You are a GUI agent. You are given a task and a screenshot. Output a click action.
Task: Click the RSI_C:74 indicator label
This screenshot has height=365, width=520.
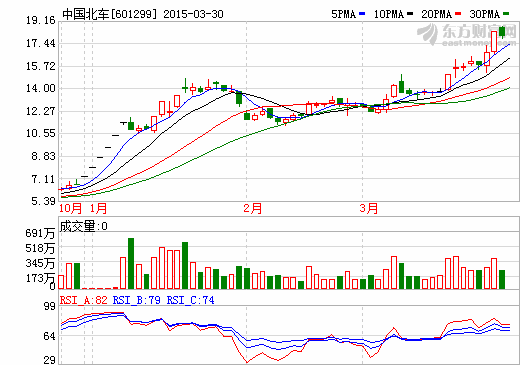[190, 300]
